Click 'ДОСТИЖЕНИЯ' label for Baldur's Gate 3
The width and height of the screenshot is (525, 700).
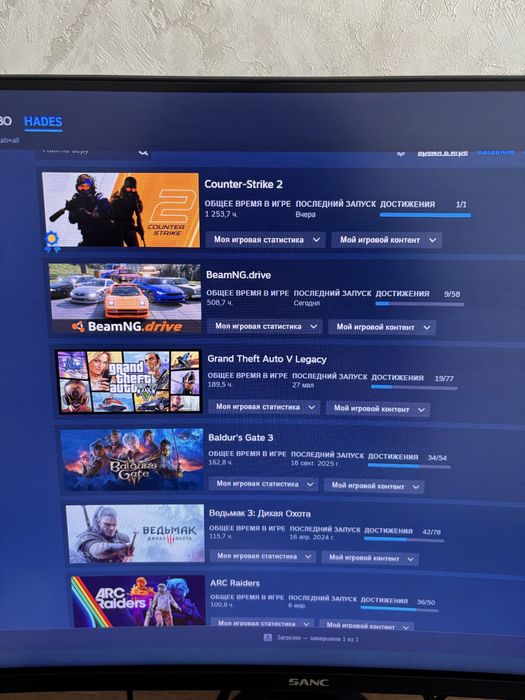click(393, 456)
